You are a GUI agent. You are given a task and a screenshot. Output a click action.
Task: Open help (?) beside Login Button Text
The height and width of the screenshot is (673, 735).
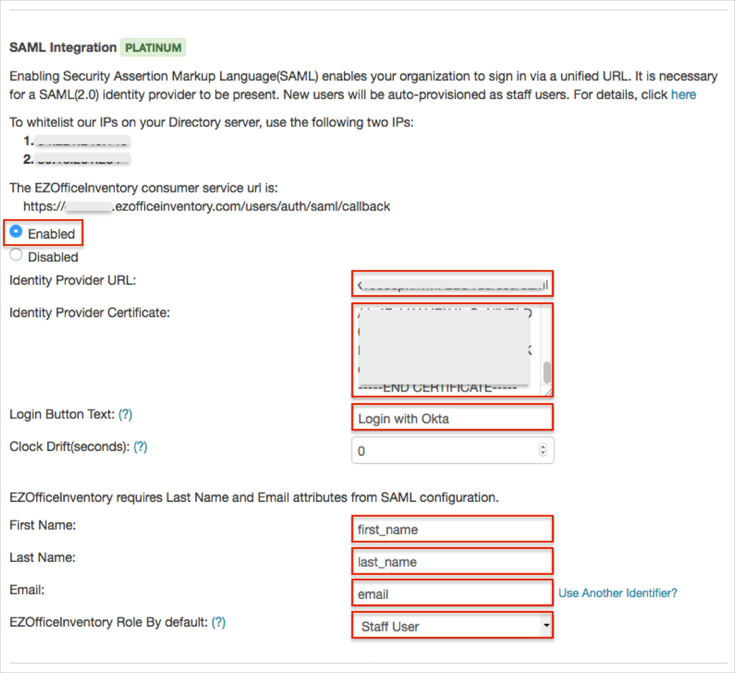126,414
